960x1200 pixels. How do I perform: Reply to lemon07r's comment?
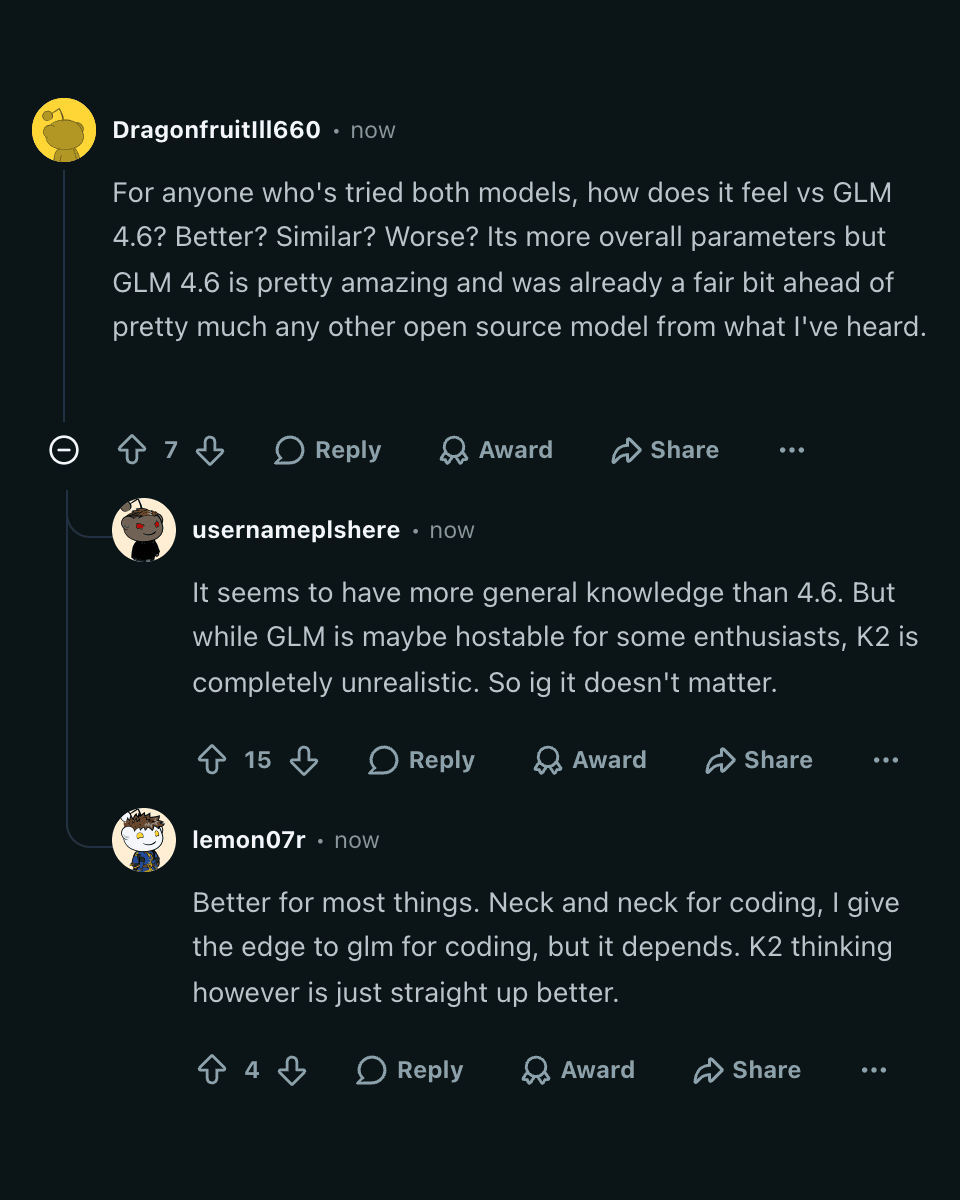(x=410, y=1070)
